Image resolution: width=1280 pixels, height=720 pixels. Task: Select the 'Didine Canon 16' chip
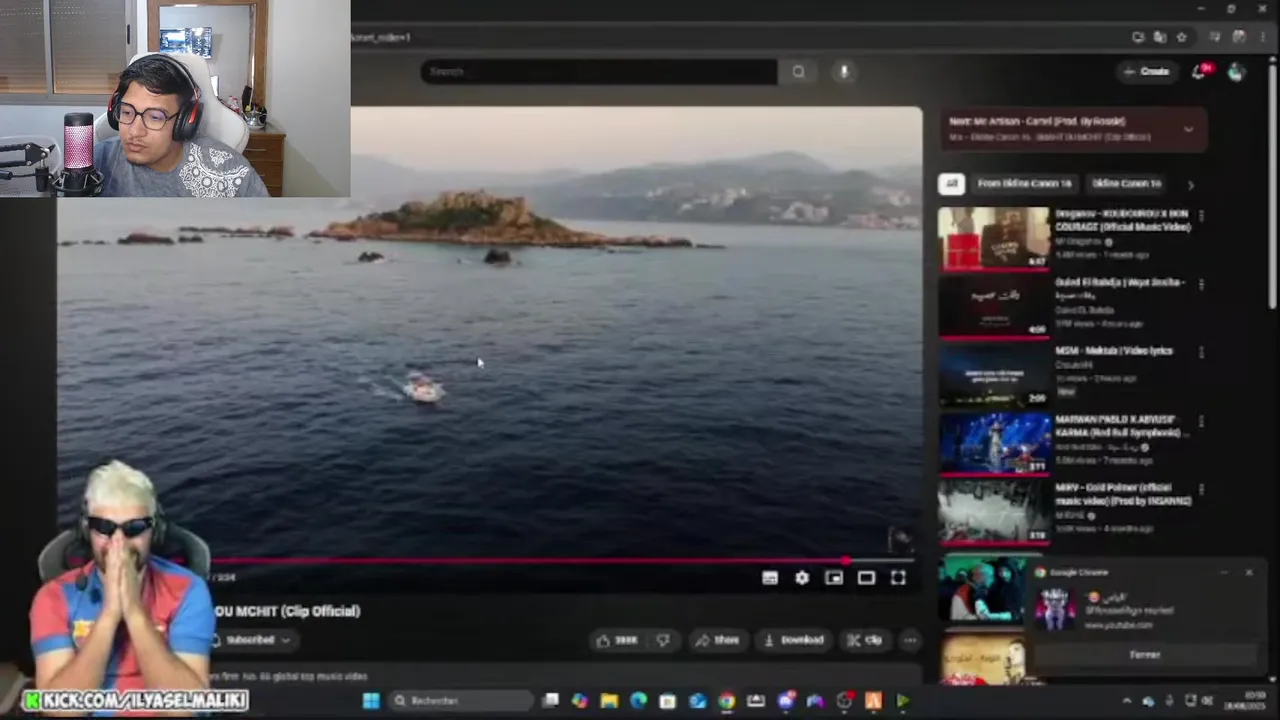pos(1126,184)
